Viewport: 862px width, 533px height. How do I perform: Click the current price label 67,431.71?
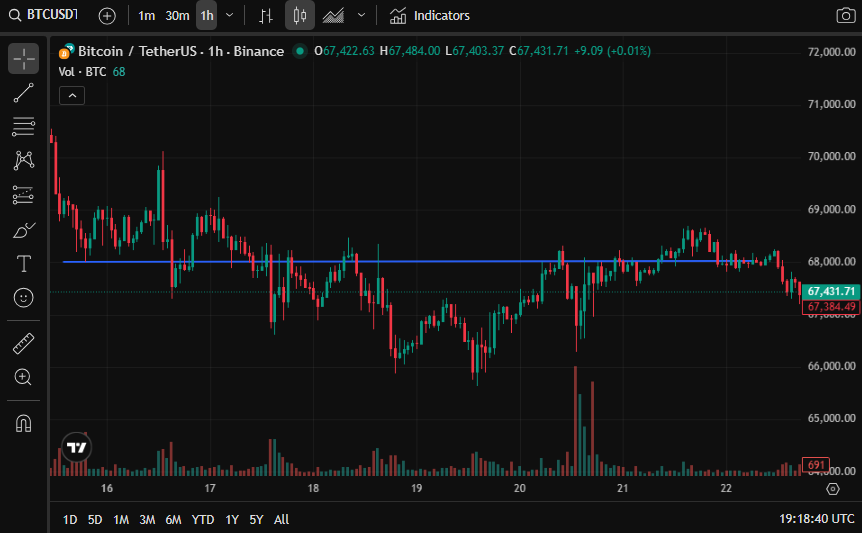pyautogui.click(x=831, y=291)
